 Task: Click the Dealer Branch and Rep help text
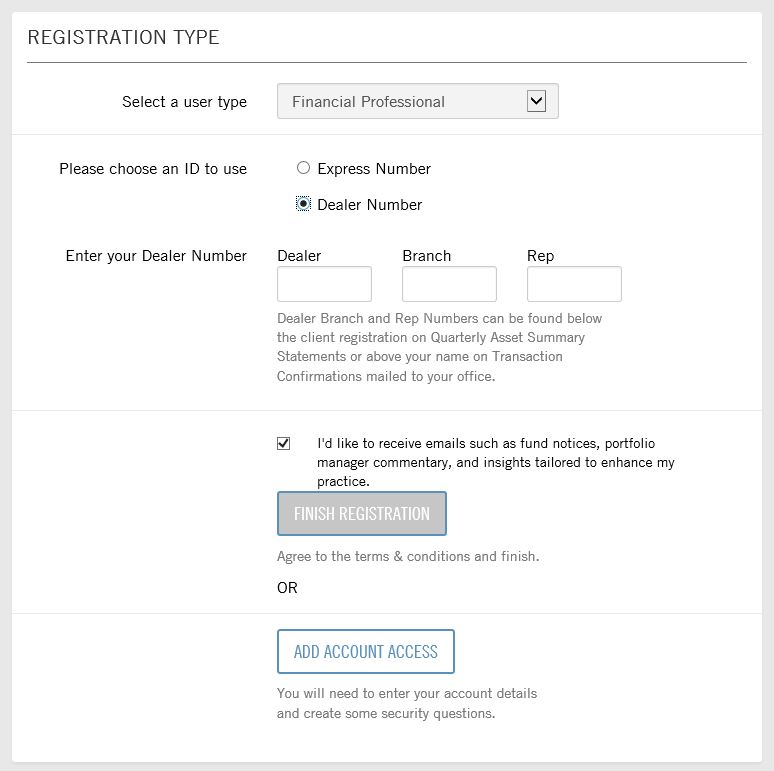[439, 347]
